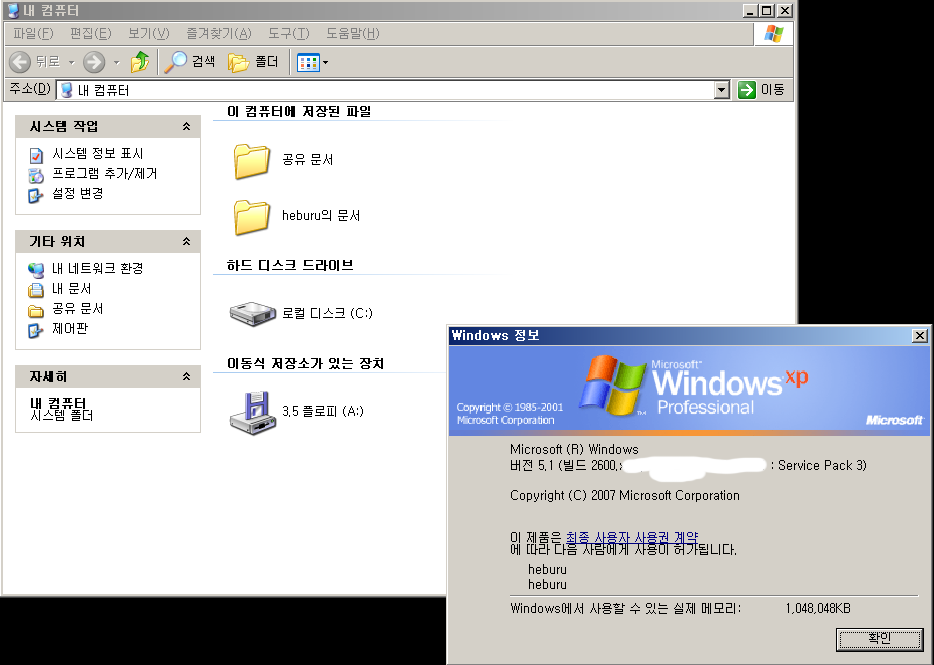Screen dimensions: 934x665
Task: Click the 제어판 icon in sidebar
Action: click(36, 330)
